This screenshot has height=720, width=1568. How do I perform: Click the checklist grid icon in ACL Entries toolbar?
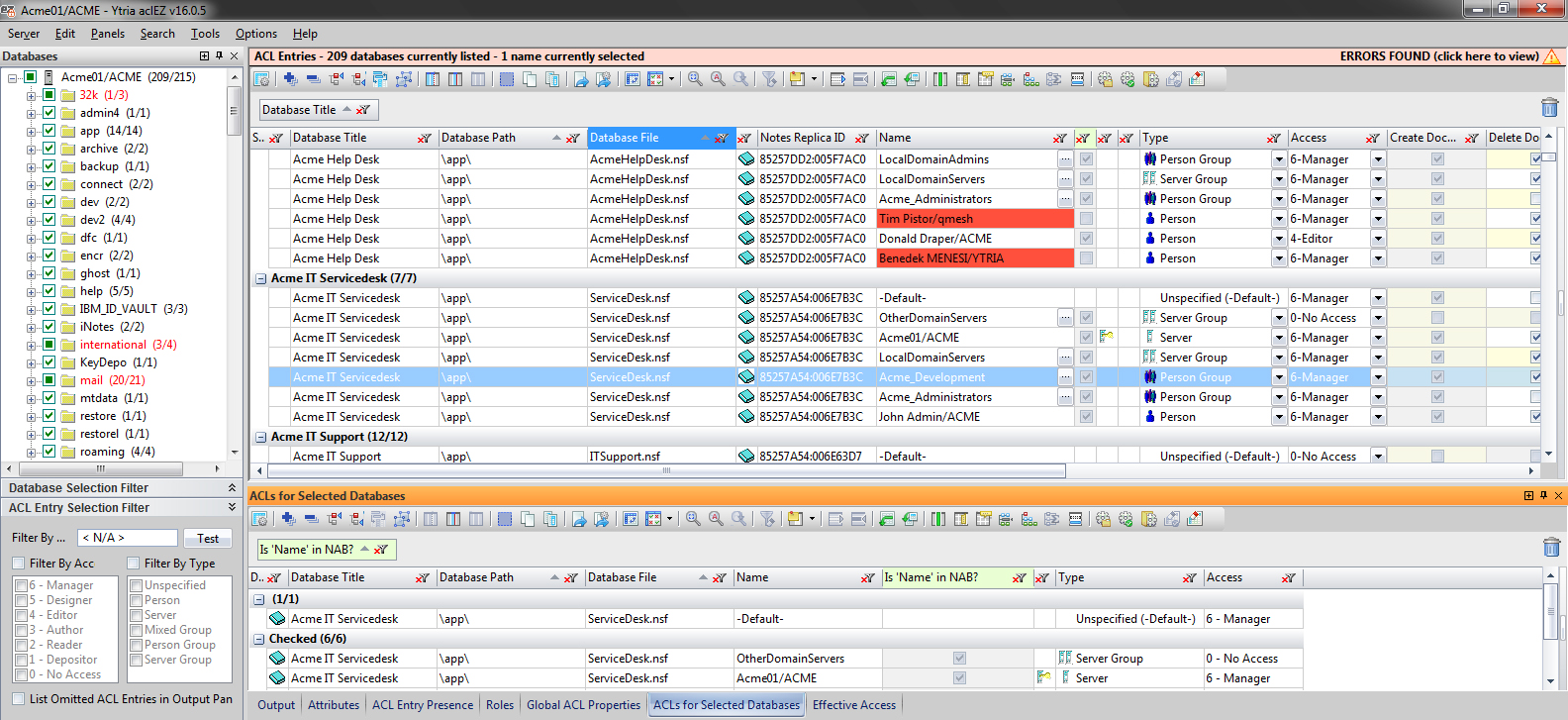(x=655, y=79)
